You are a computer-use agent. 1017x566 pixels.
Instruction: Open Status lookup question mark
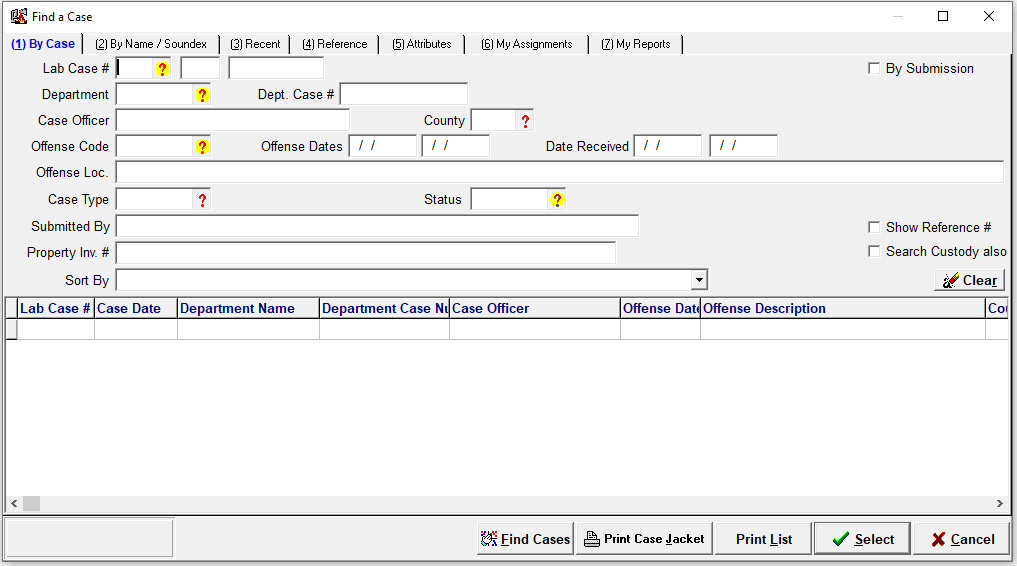[557, 200]
